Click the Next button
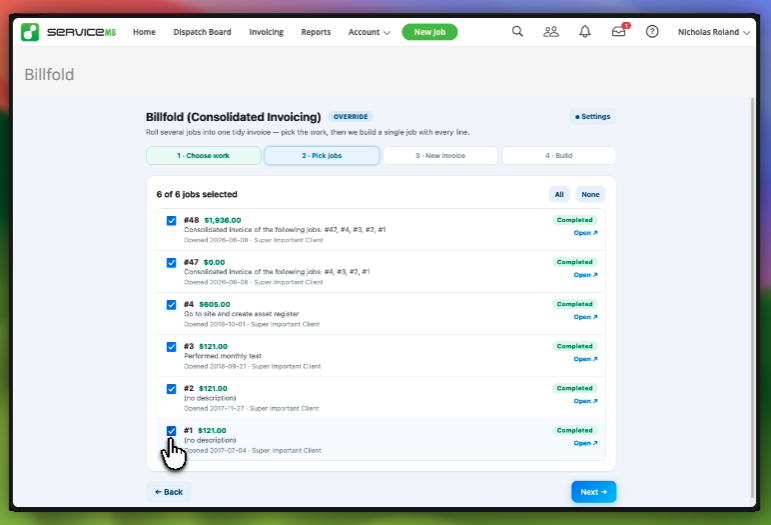771x525 pixels. pyautogui.click(x=593, y=492)
